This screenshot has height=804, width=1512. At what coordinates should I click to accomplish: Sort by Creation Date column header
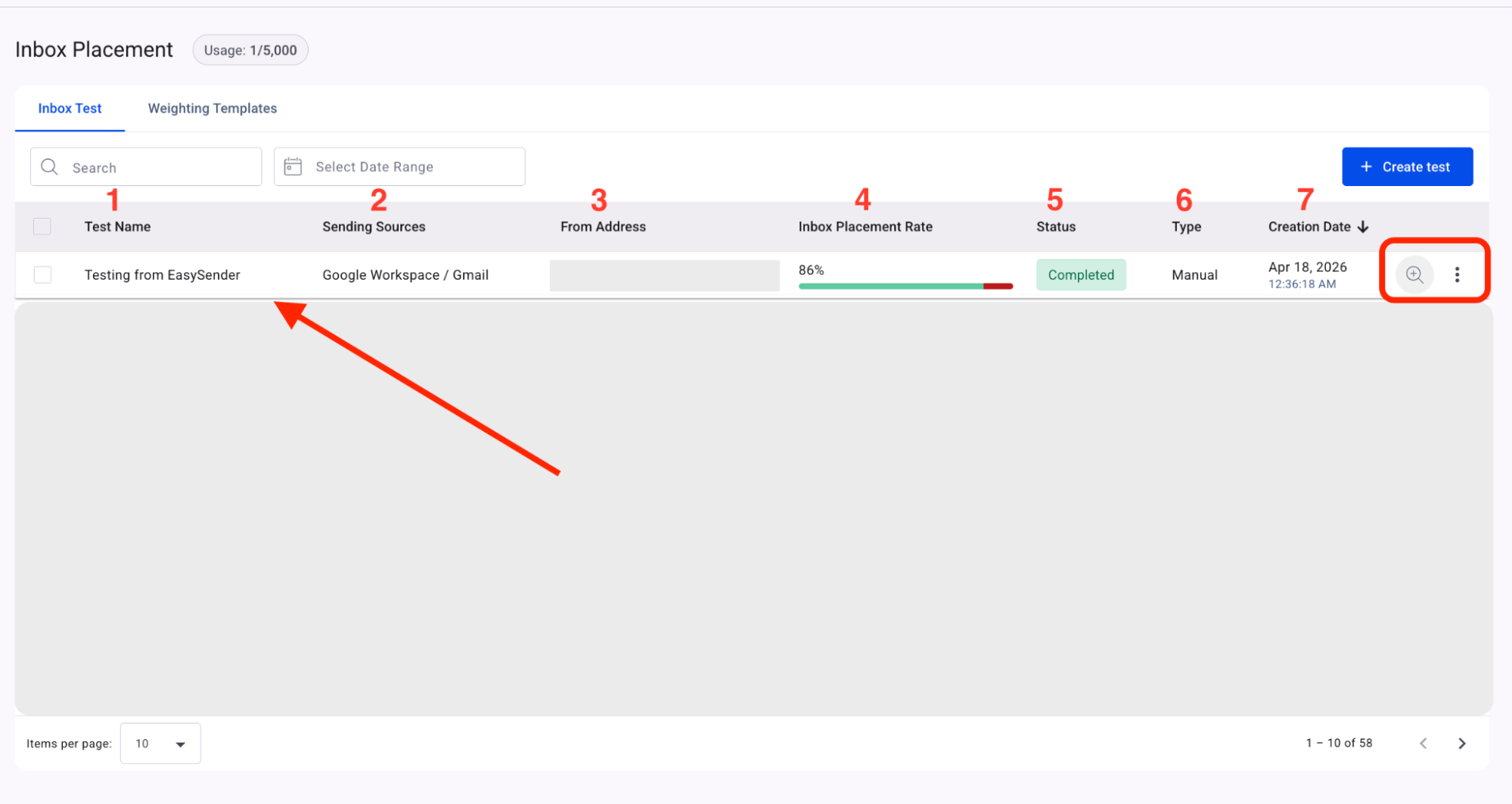1309,227
